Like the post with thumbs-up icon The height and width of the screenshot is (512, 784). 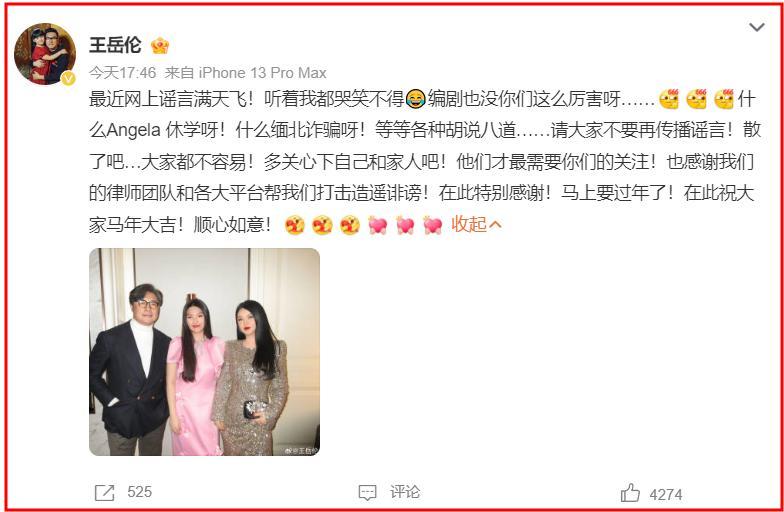[630, 492]
